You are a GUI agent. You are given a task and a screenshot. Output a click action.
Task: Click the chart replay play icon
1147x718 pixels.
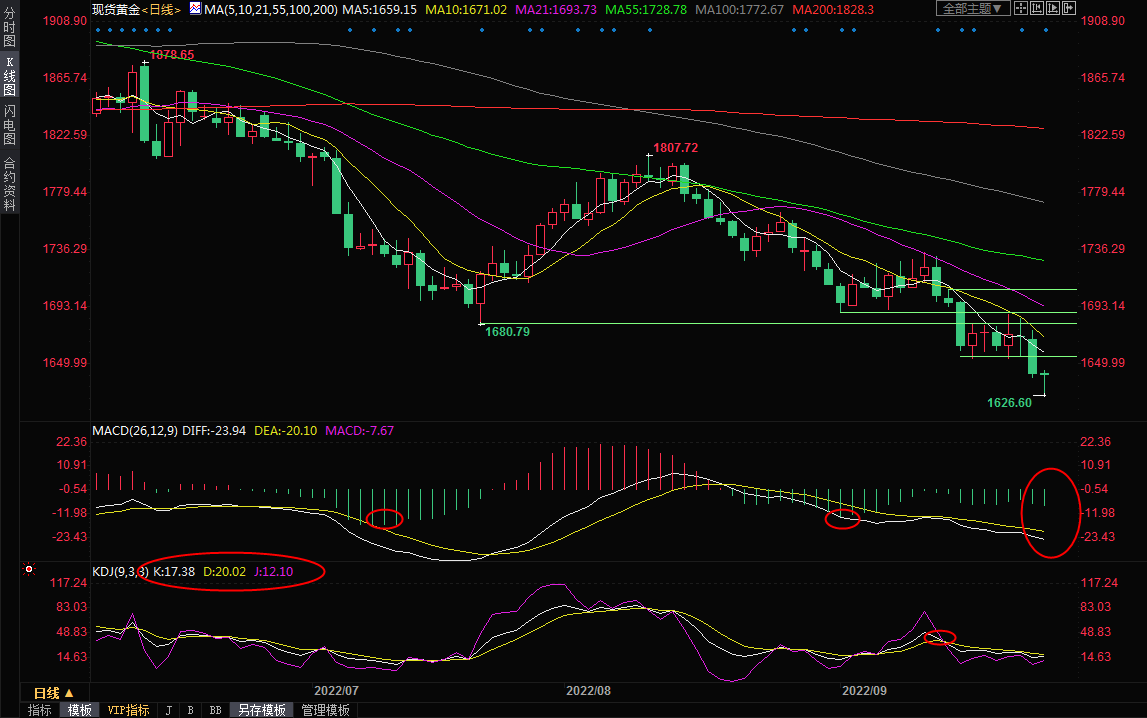(x=1051, y=8)
